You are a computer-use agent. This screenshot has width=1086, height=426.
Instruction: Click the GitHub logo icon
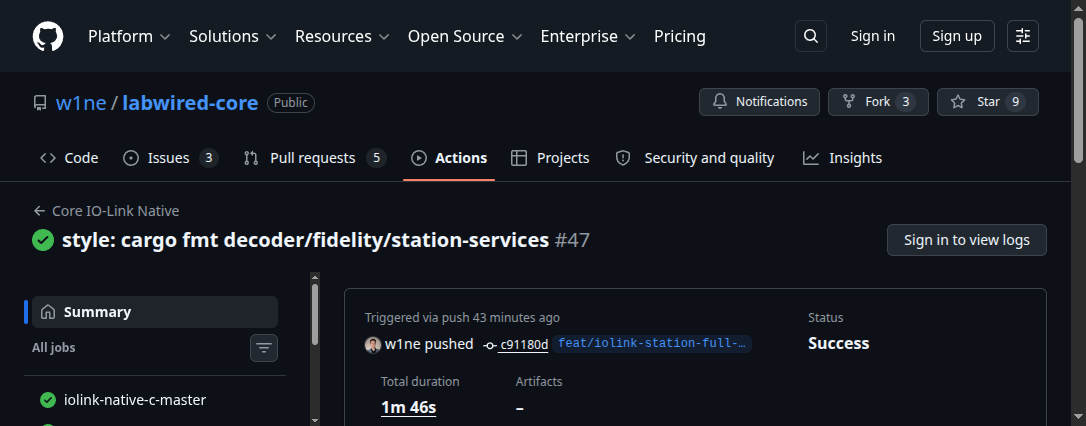48,36
